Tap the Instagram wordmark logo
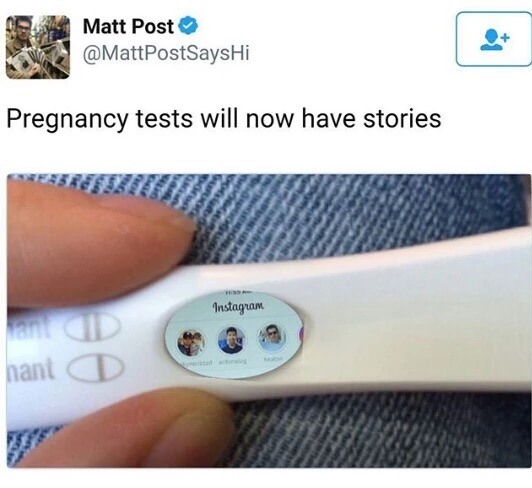Screen dimensions: 532x488 (x=238, y=306)
